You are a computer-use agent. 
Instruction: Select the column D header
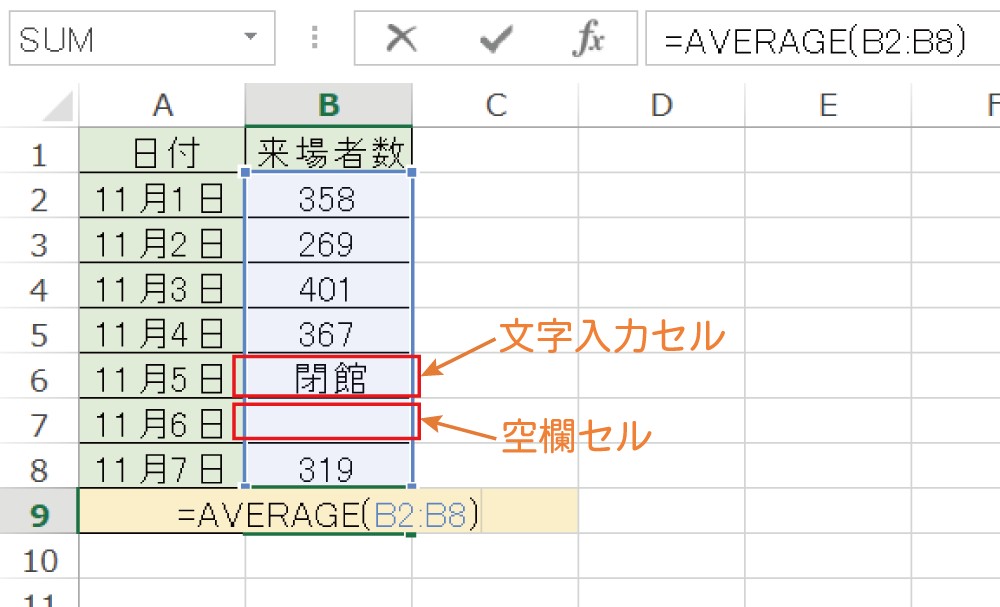[x=661, y=104]
